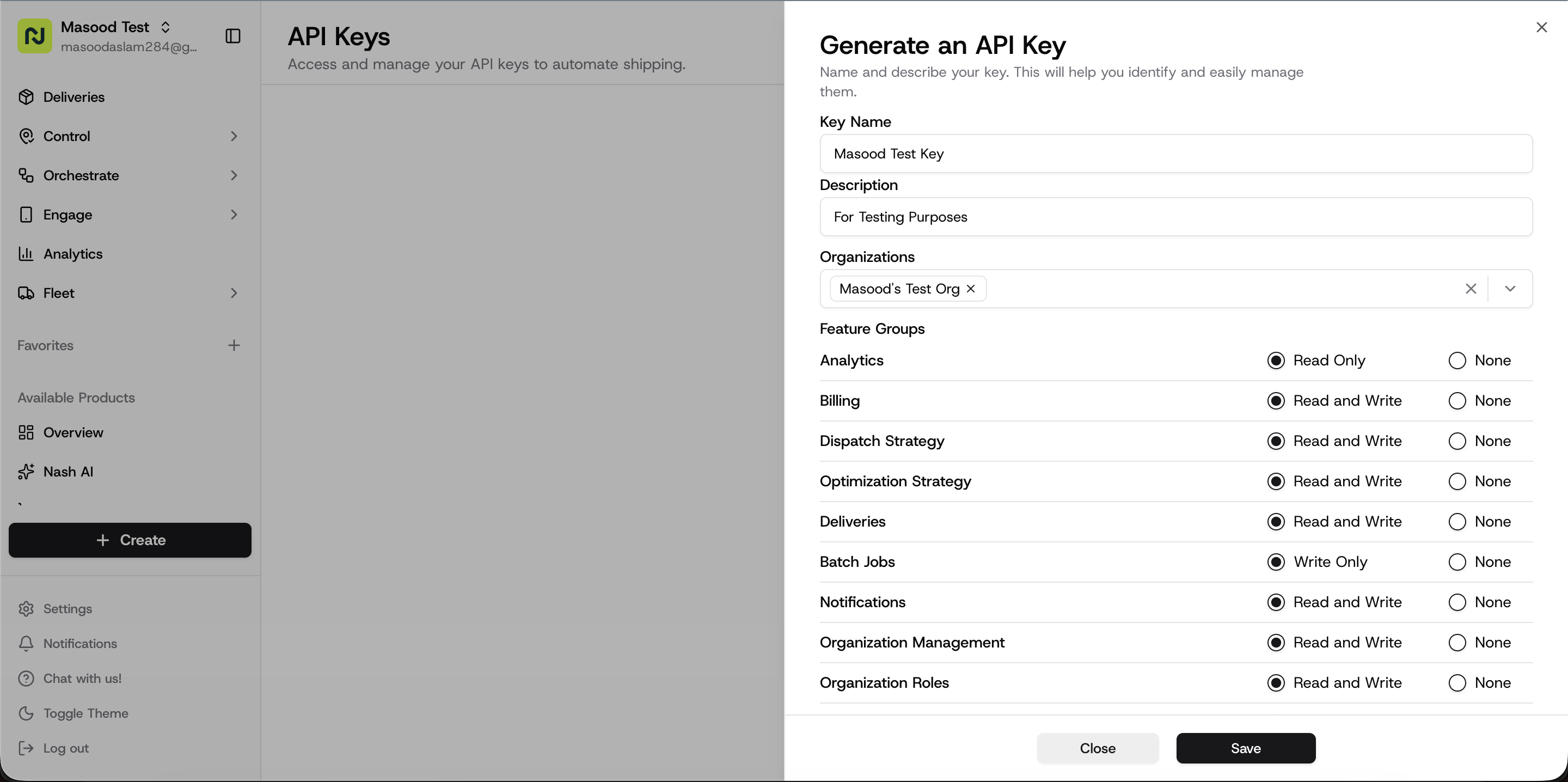Image resolution: width=1568 pixels, height=782 pixels.
Task: Add a favorite with the plus icon
Action: [x=234, y=345]
